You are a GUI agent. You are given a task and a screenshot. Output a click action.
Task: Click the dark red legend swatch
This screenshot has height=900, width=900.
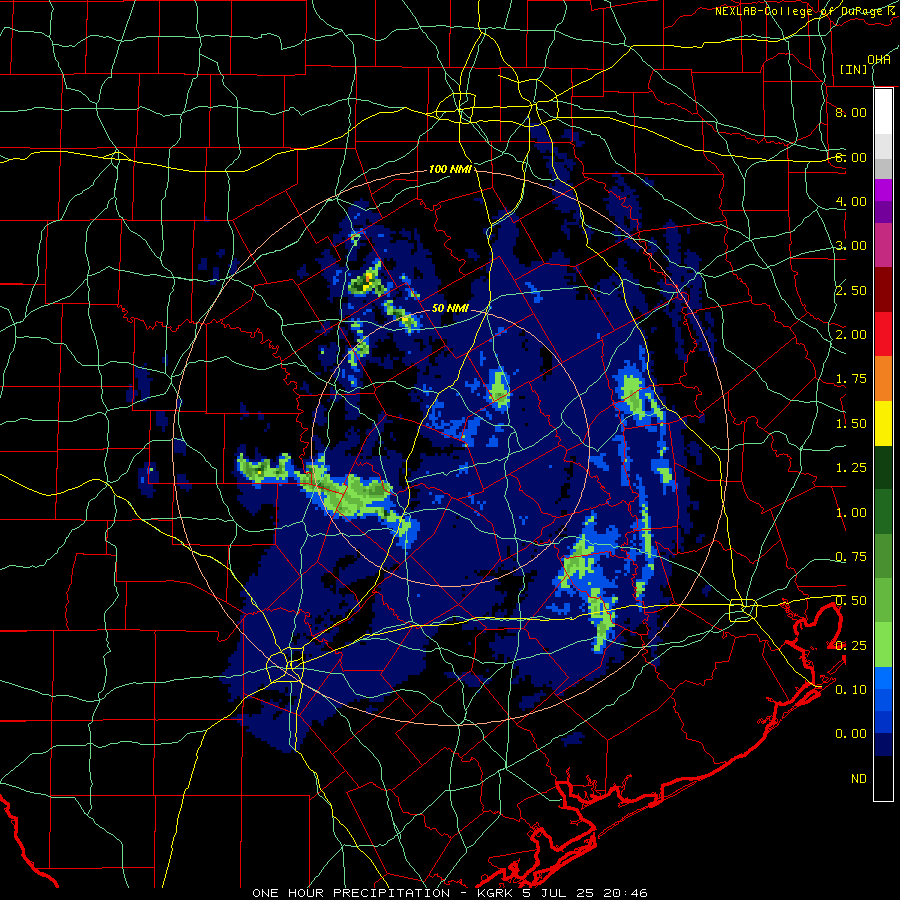point(883,290)
